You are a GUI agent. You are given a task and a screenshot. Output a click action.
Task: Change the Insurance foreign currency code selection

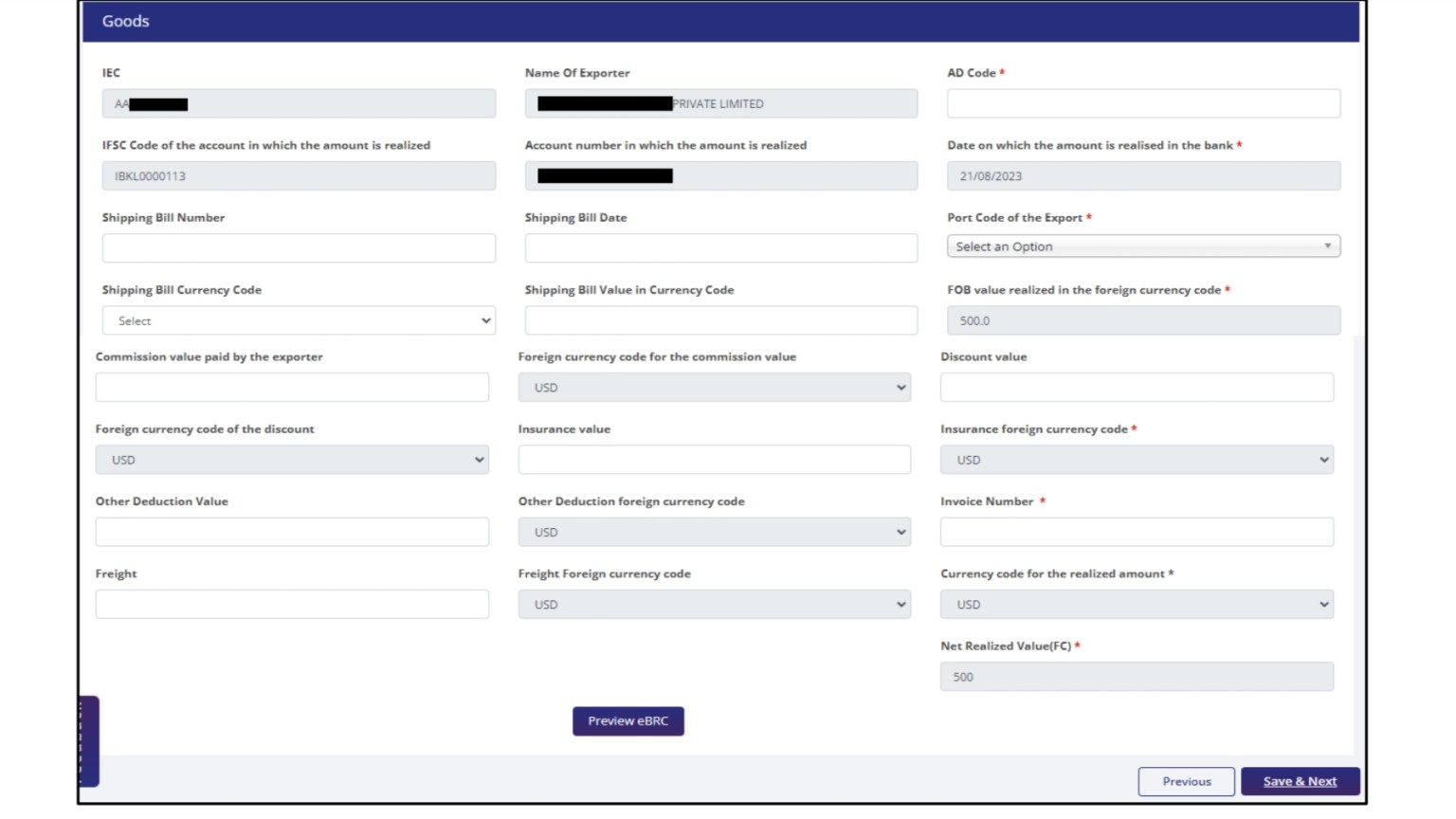coord(1136,459)
